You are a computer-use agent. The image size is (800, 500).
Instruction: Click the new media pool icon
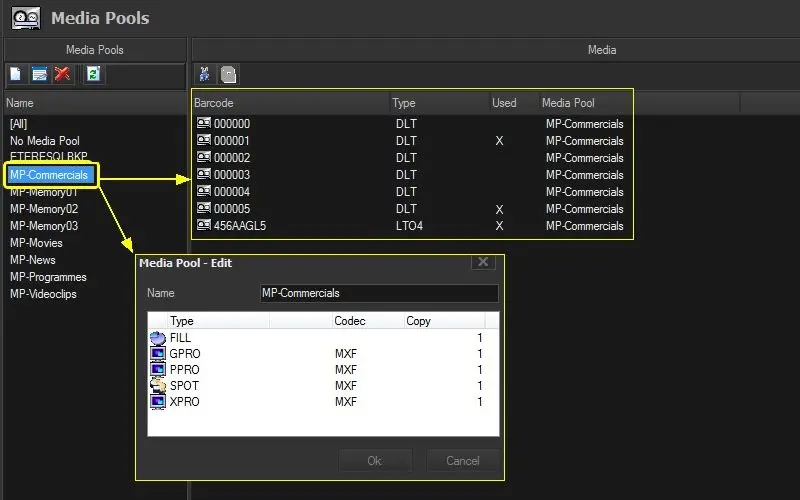(x=16, y=74)
